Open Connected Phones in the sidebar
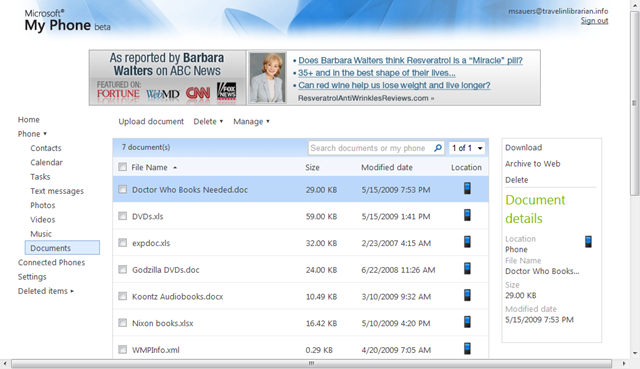The image size is (640, 369). 51,262
